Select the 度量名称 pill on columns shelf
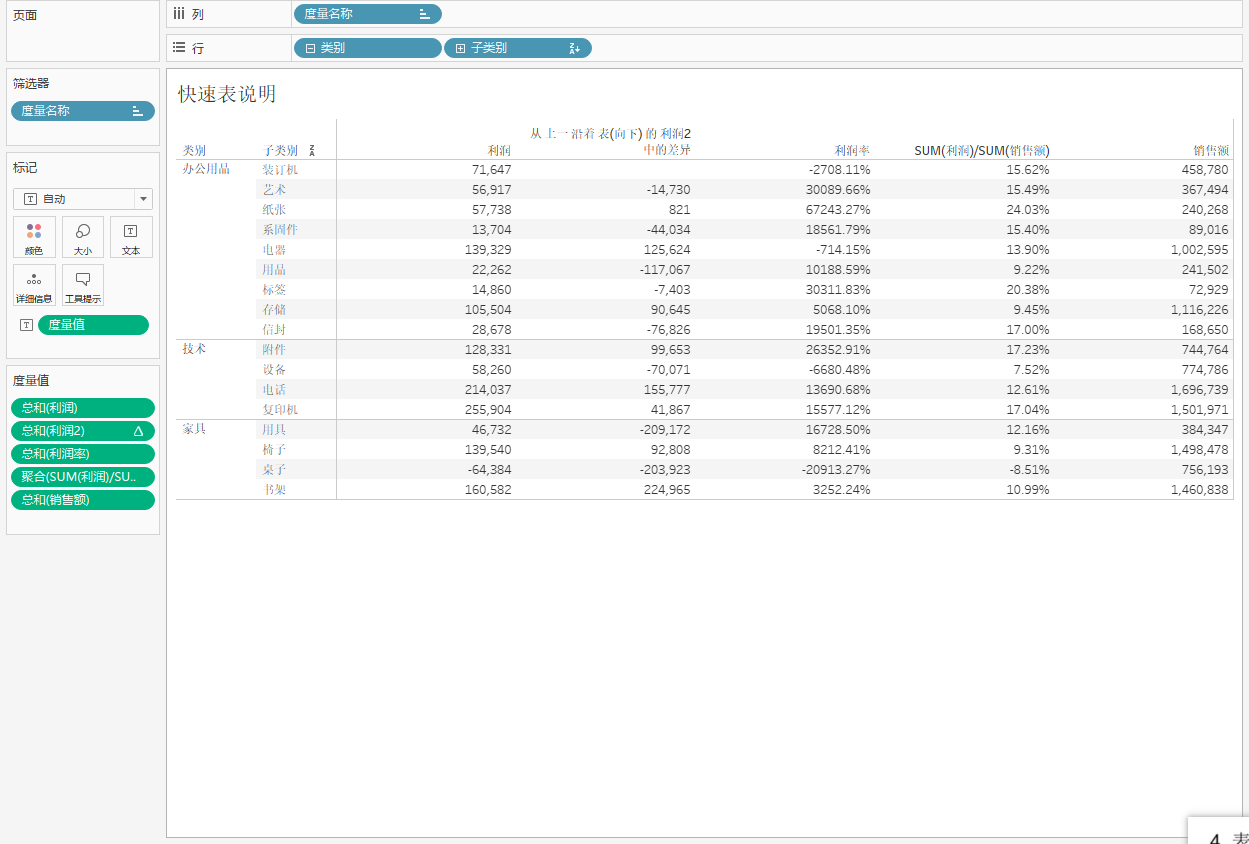 [367, 14]
